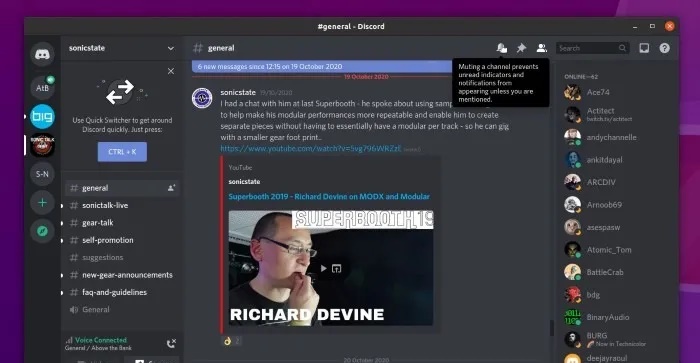700x363 pixels.
Task: Open the inbox icon
Action: pos(644,48)
